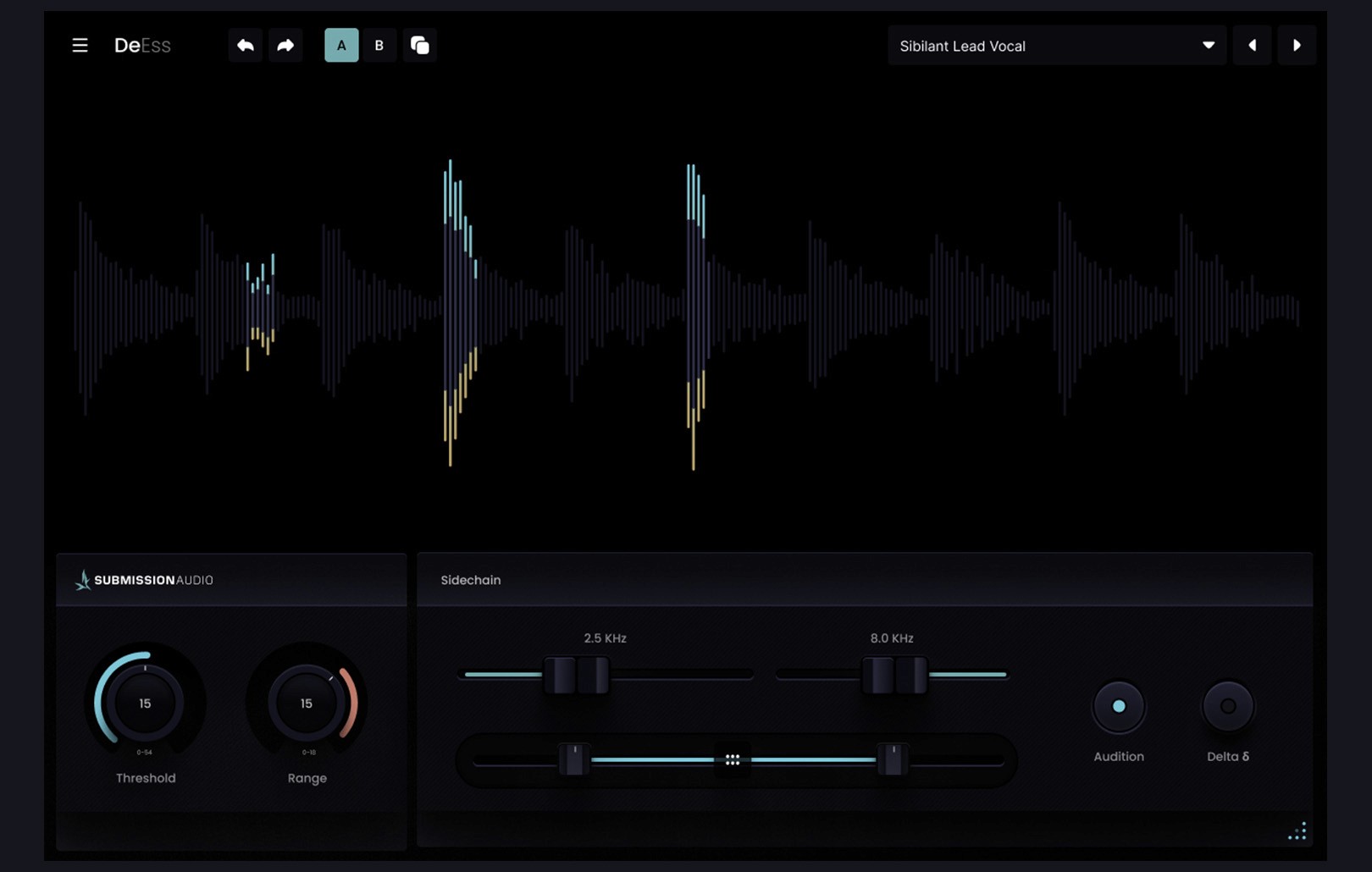
Task: Toggle the Audition button
Action: (x=1119, y=706)
